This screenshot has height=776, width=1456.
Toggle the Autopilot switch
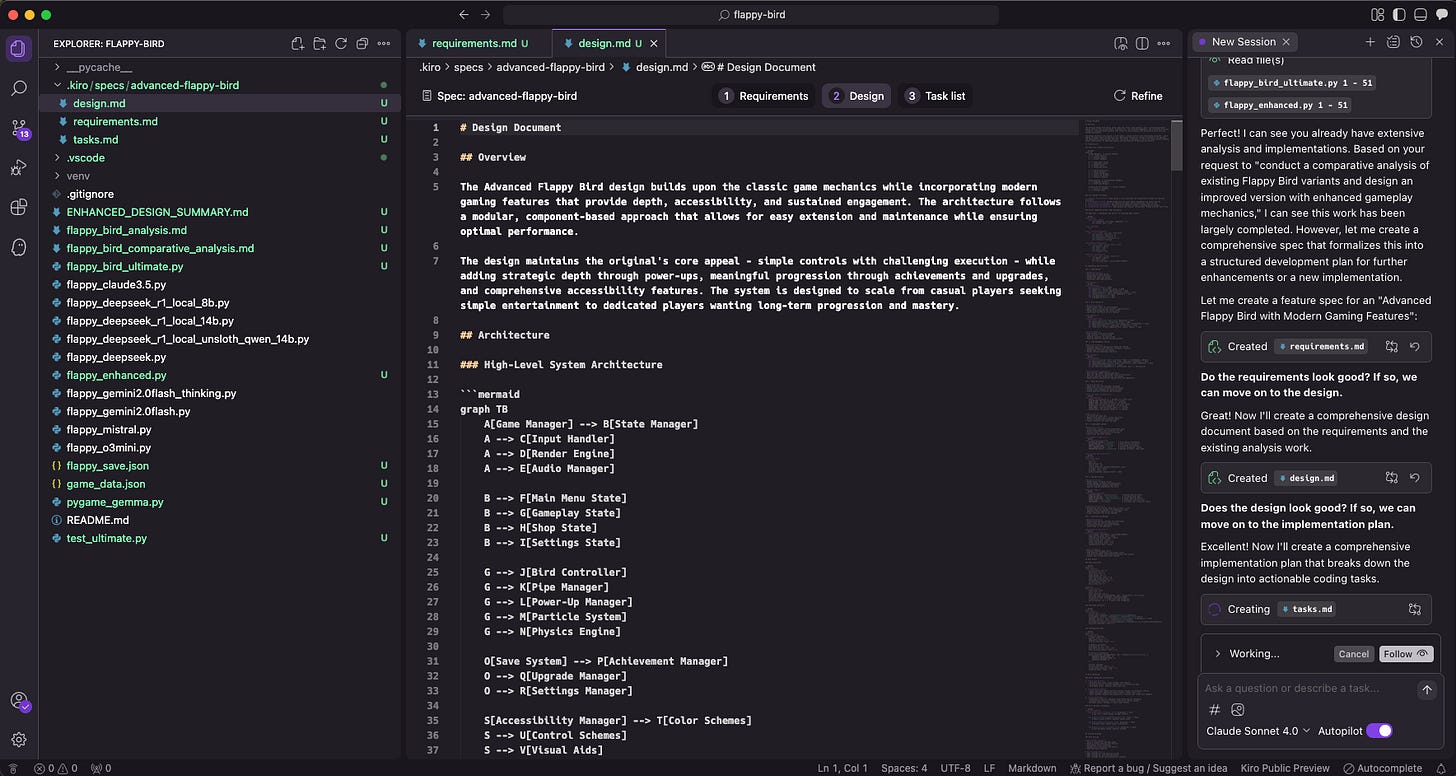[1379, 731]
